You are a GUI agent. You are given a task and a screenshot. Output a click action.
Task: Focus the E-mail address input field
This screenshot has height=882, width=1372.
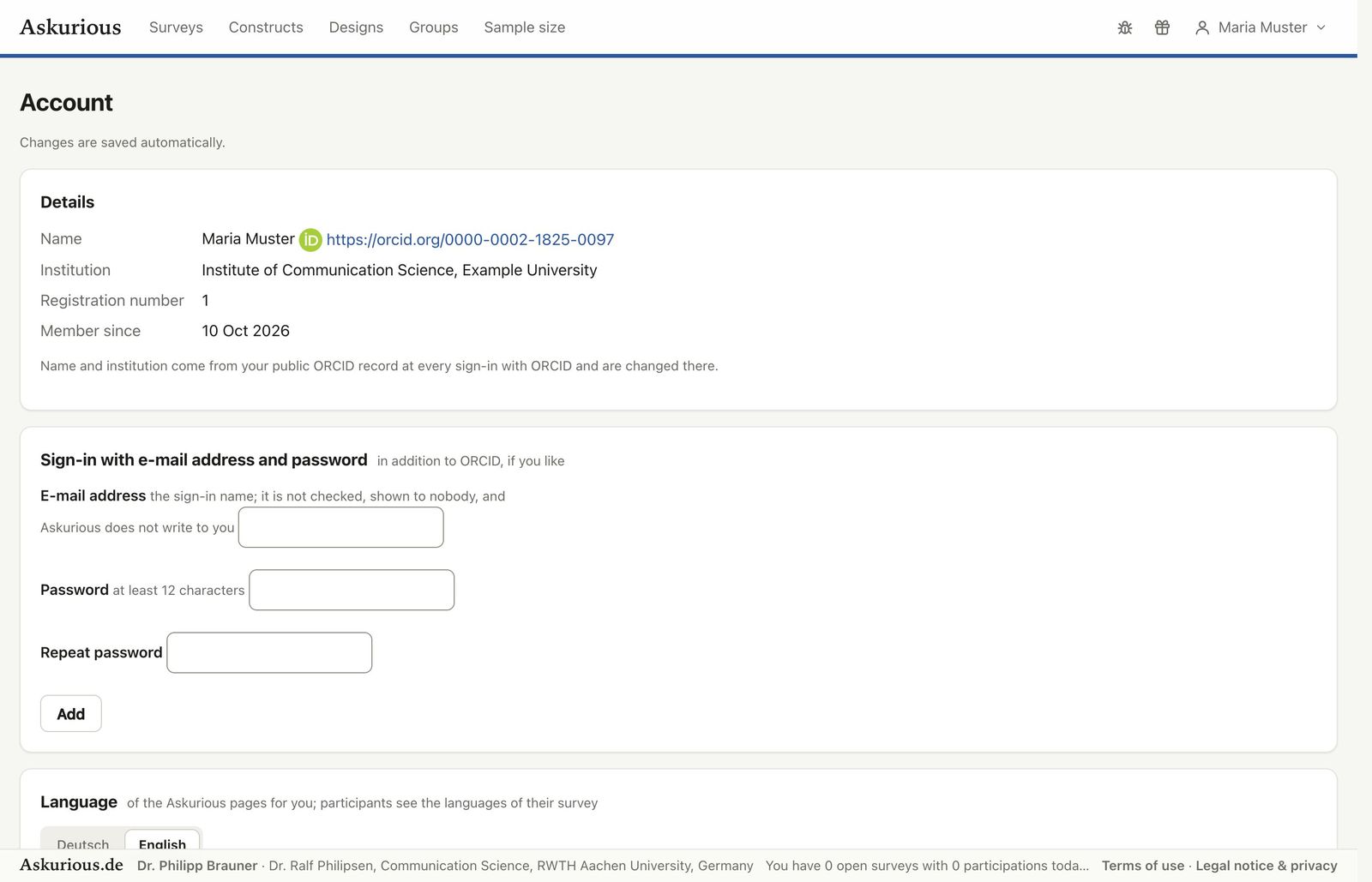pos(341,527)
